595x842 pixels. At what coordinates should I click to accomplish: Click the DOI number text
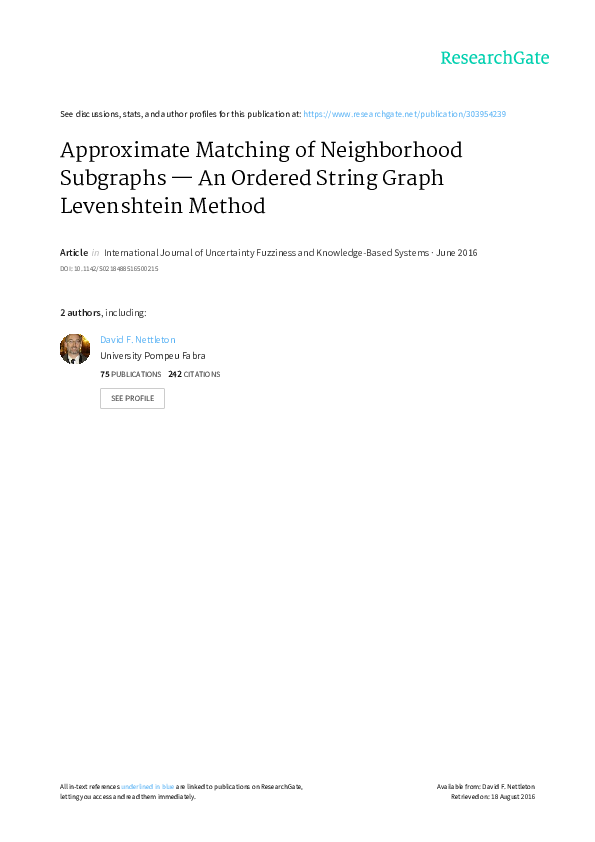click(109, 268)
